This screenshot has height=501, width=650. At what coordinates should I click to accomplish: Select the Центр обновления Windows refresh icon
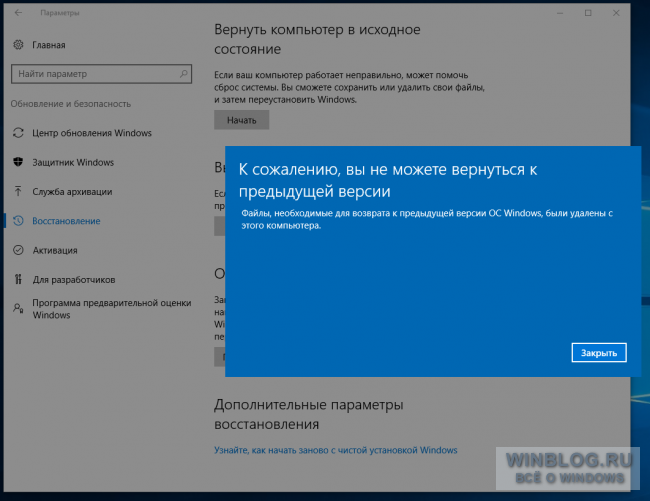coord(18,133)
